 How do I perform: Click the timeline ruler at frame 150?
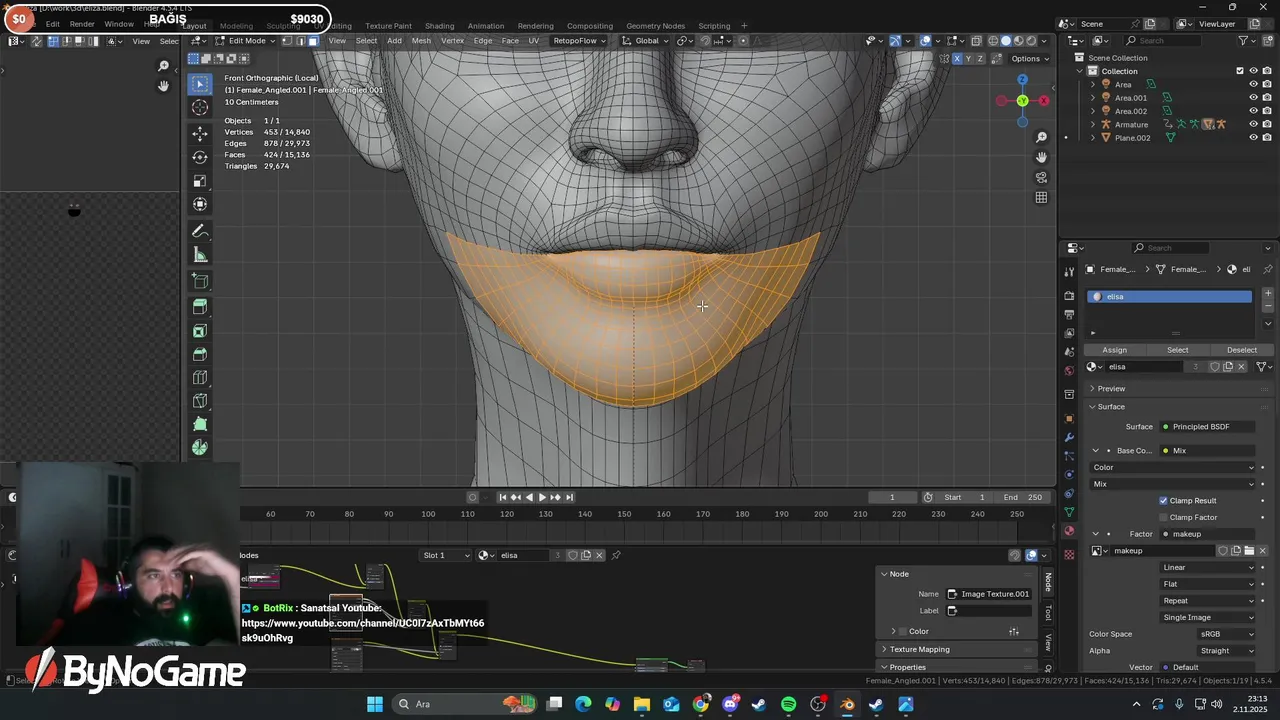pos(624,514)
